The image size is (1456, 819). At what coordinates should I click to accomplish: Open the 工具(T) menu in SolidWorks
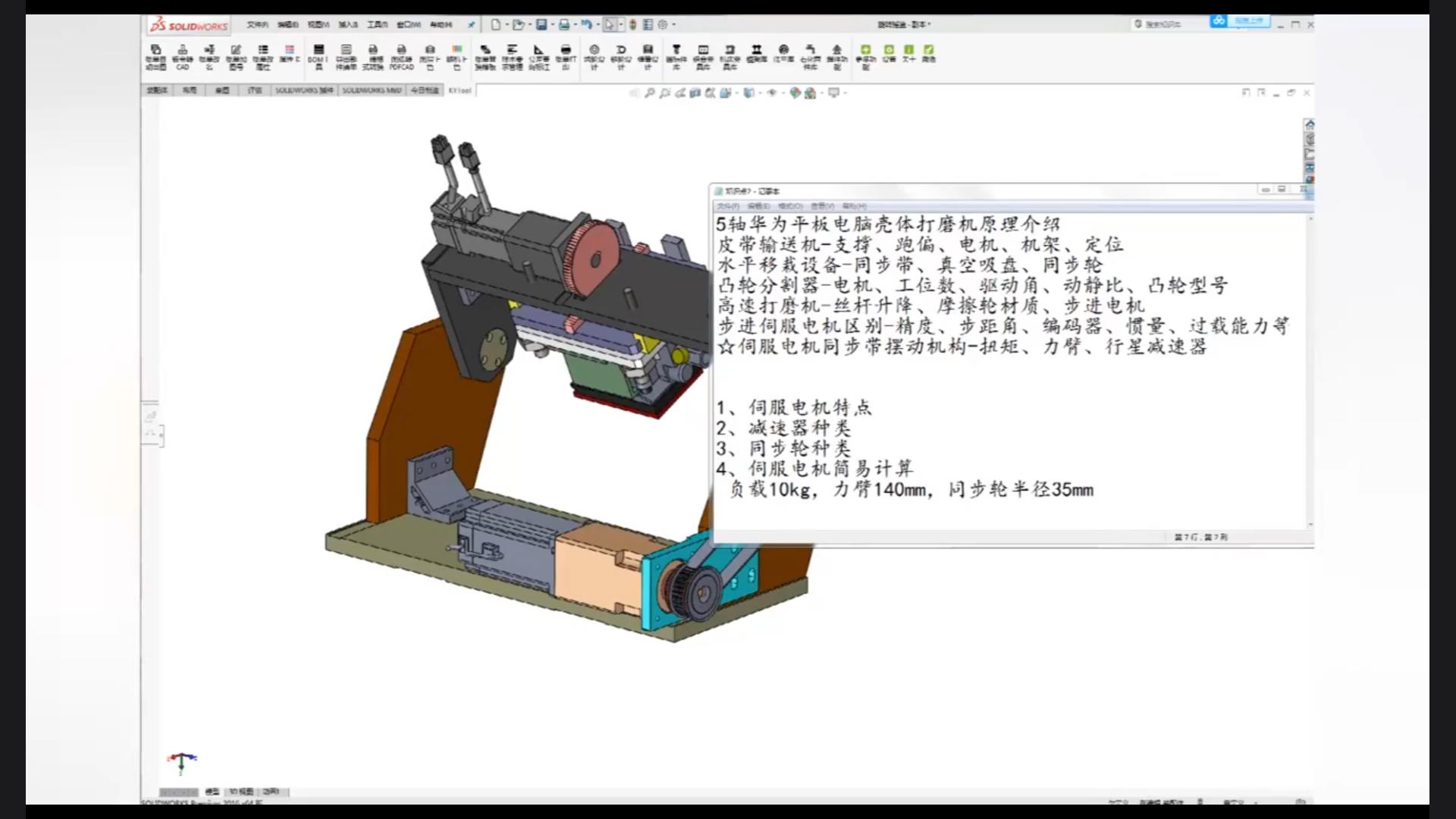(378, 25)
